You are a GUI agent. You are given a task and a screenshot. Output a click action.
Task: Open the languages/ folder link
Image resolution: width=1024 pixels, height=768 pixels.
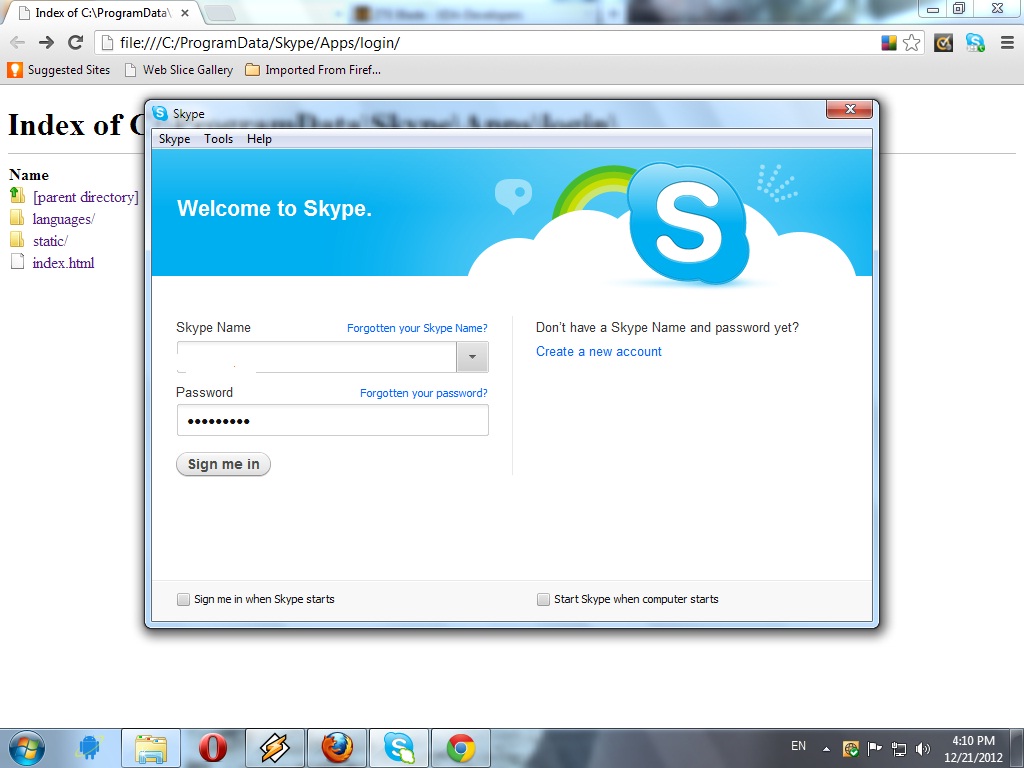point(64,219)
